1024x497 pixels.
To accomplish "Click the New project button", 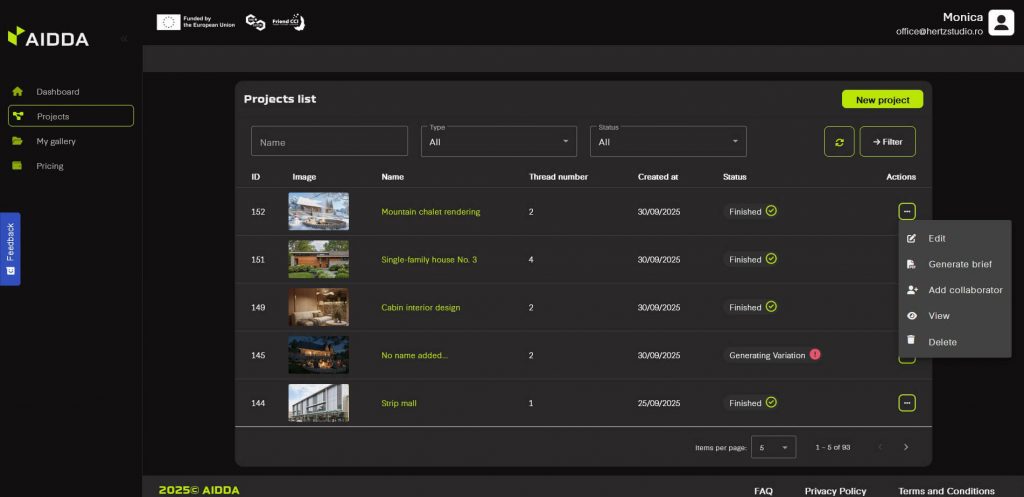I will [x=882, y=100].
